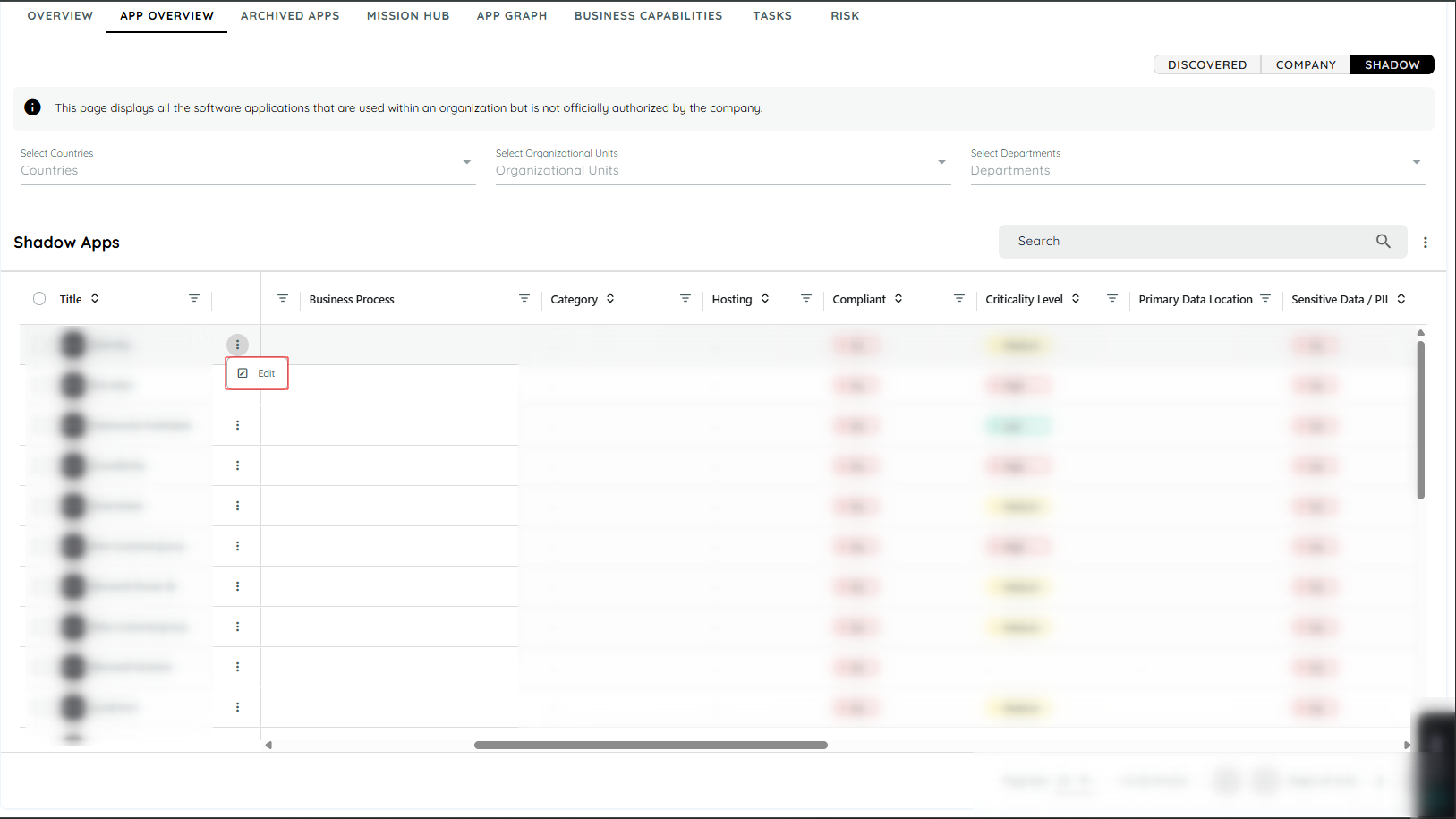Click the horizontal scrollbar right arrow
The height and width of the screenshot is (819, 1456).
click(1408, 745)
